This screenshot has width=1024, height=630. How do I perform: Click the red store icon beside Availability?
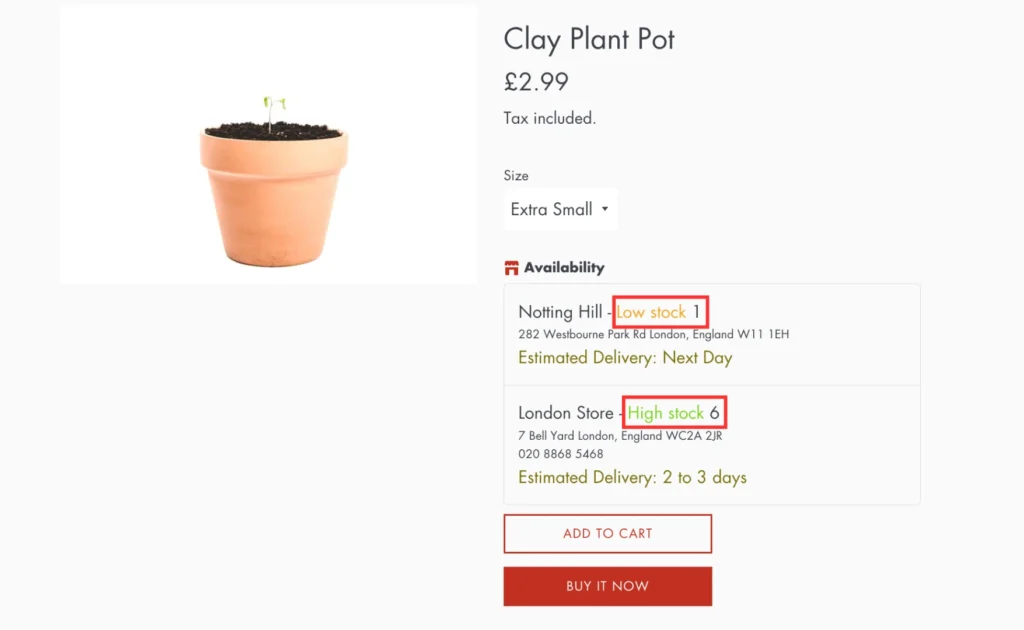point(511,268)
